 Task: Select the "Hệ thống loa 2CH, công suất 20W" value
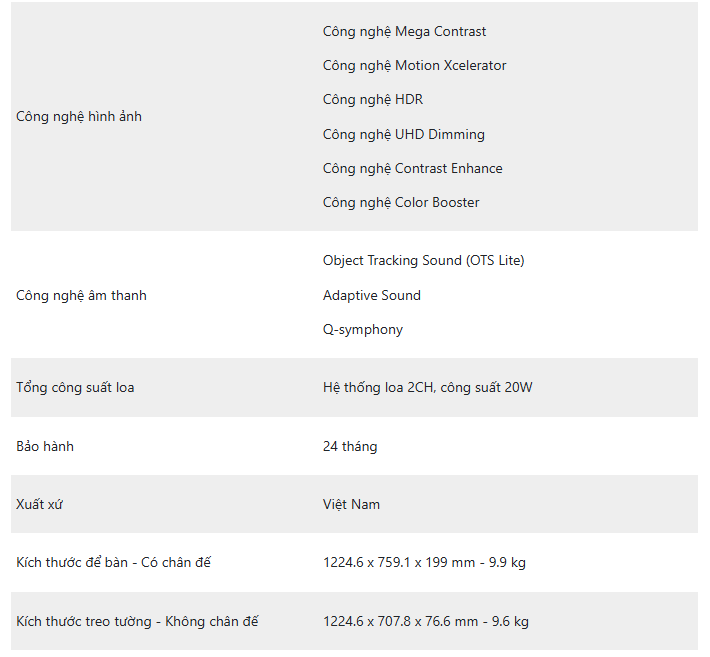(427, 388)
